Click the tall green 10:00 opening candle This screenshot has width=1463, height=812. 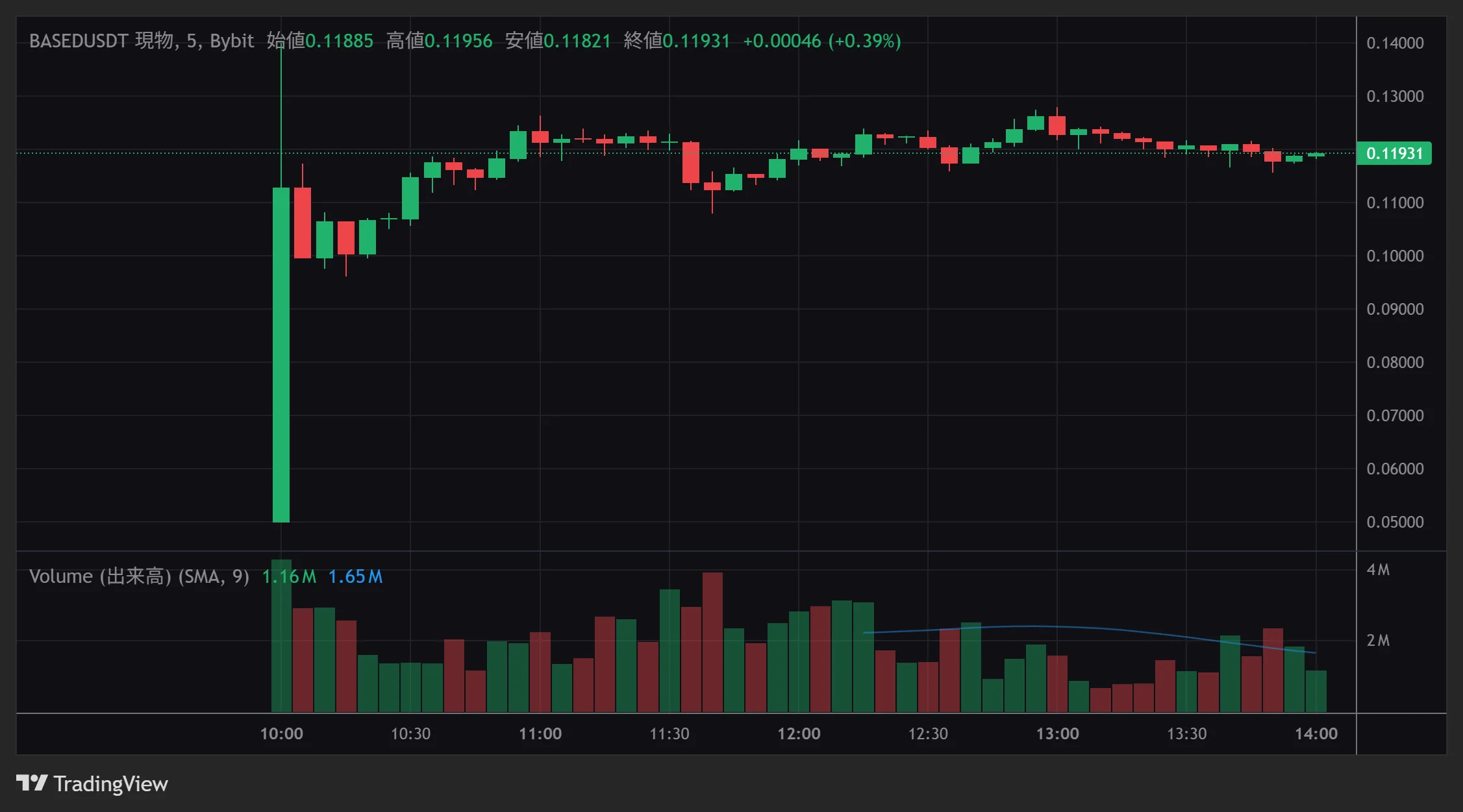(281, 354)
